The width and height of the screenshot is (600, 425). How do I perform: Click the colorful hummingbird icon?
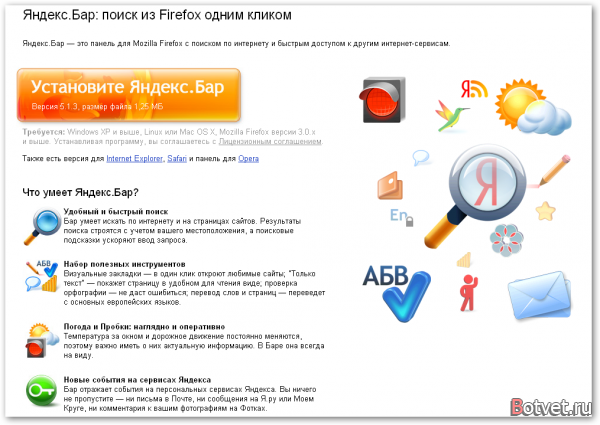pos(451,116)
